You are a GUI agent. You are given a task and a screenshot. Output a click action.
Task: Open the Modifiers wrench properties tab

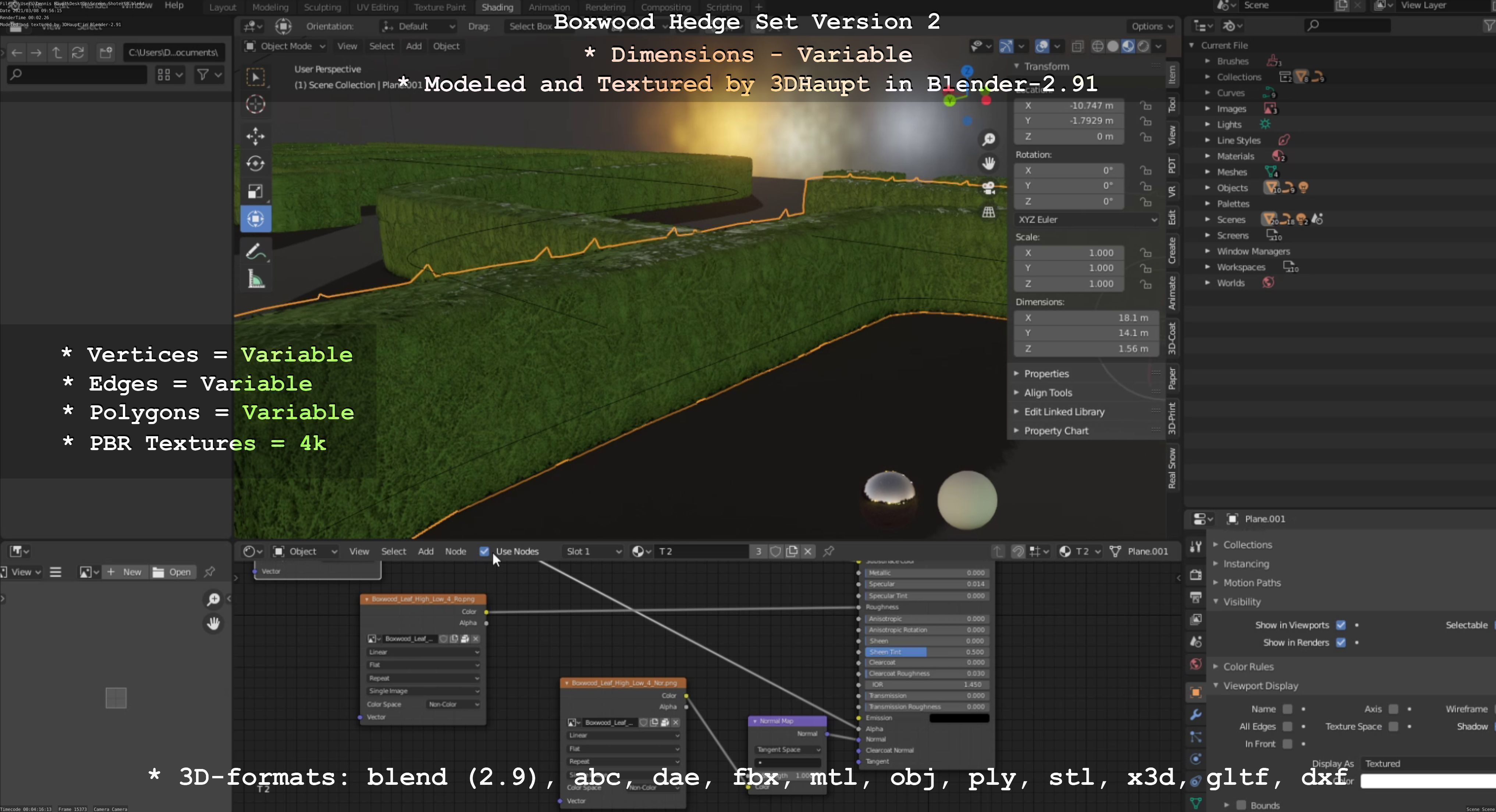click(x=1196, y=715)
